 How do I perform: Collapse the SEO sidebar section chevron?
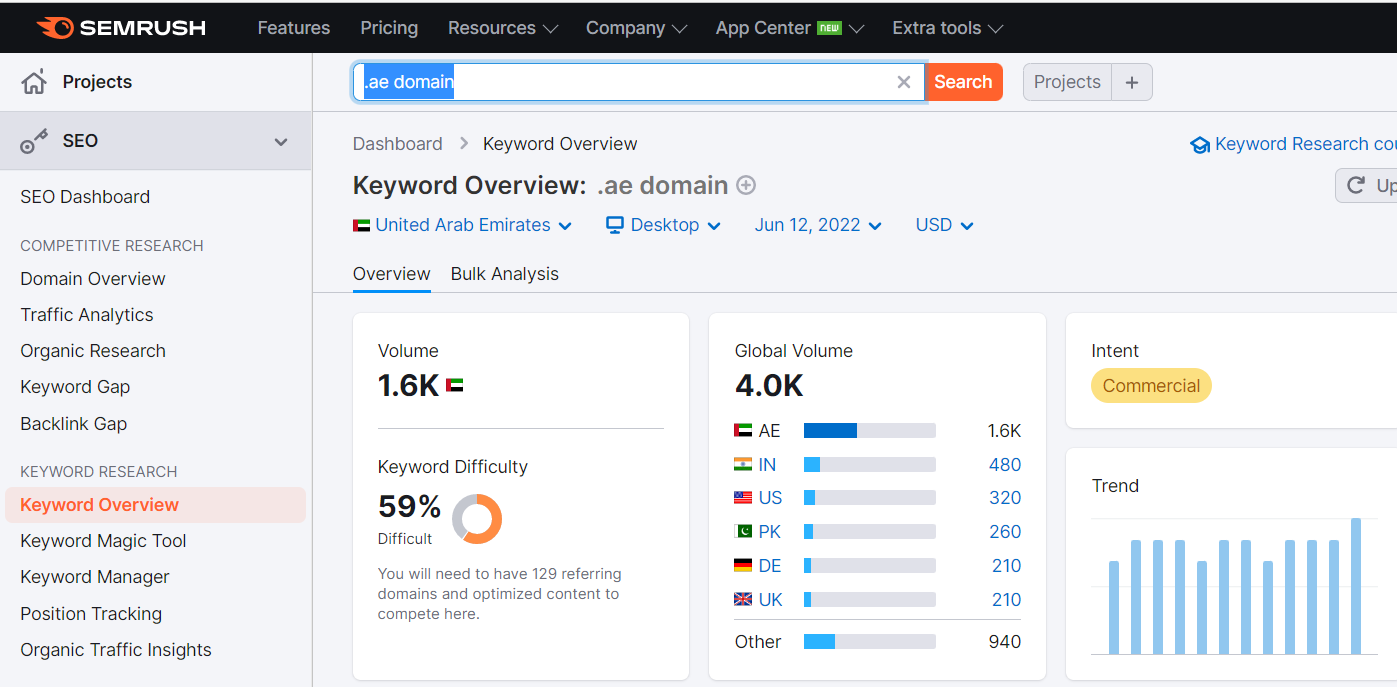pos(281,142)
